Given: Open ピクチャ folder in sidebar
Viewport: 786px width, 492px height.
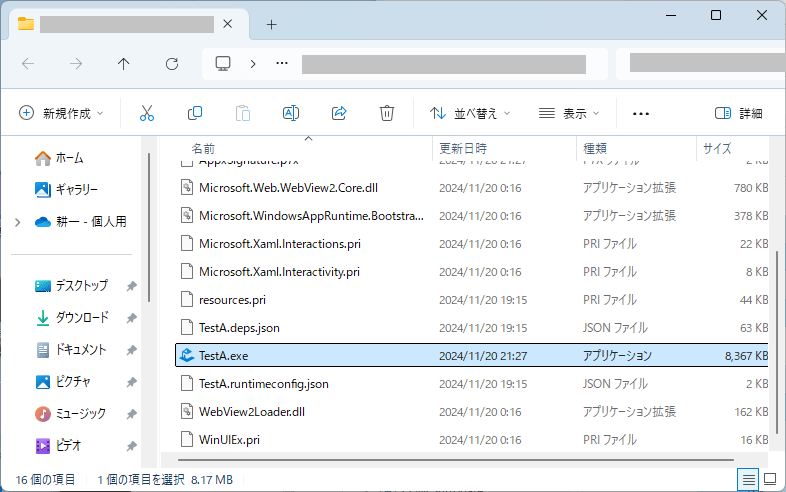Looking at the screenshot, I should 63,382.
